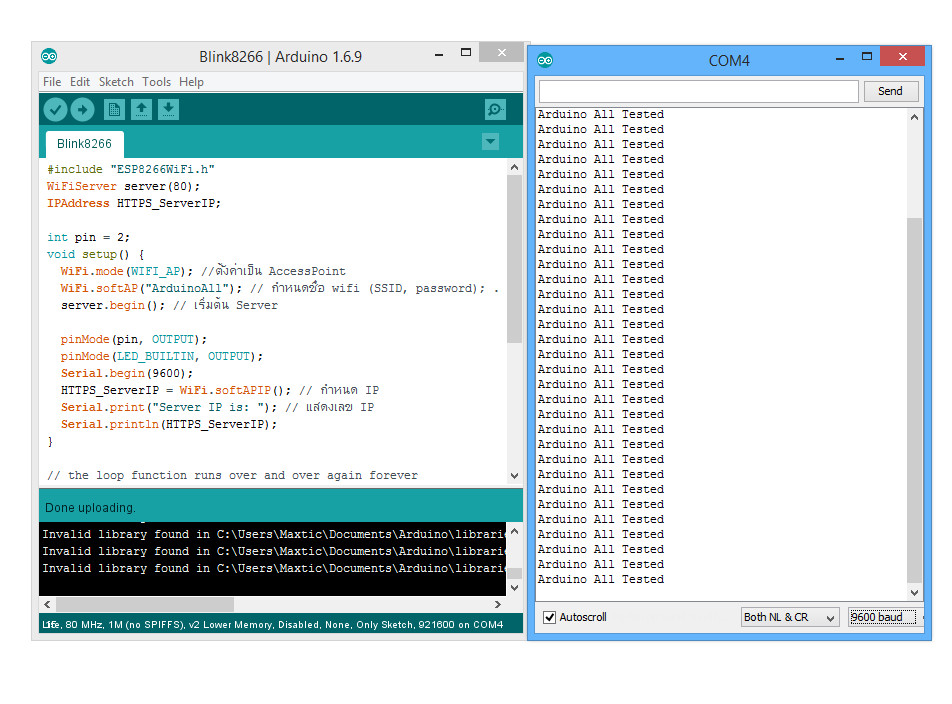Minimize the COM4 window
Viewport: 952px width, 704px height.
point(840,59)
